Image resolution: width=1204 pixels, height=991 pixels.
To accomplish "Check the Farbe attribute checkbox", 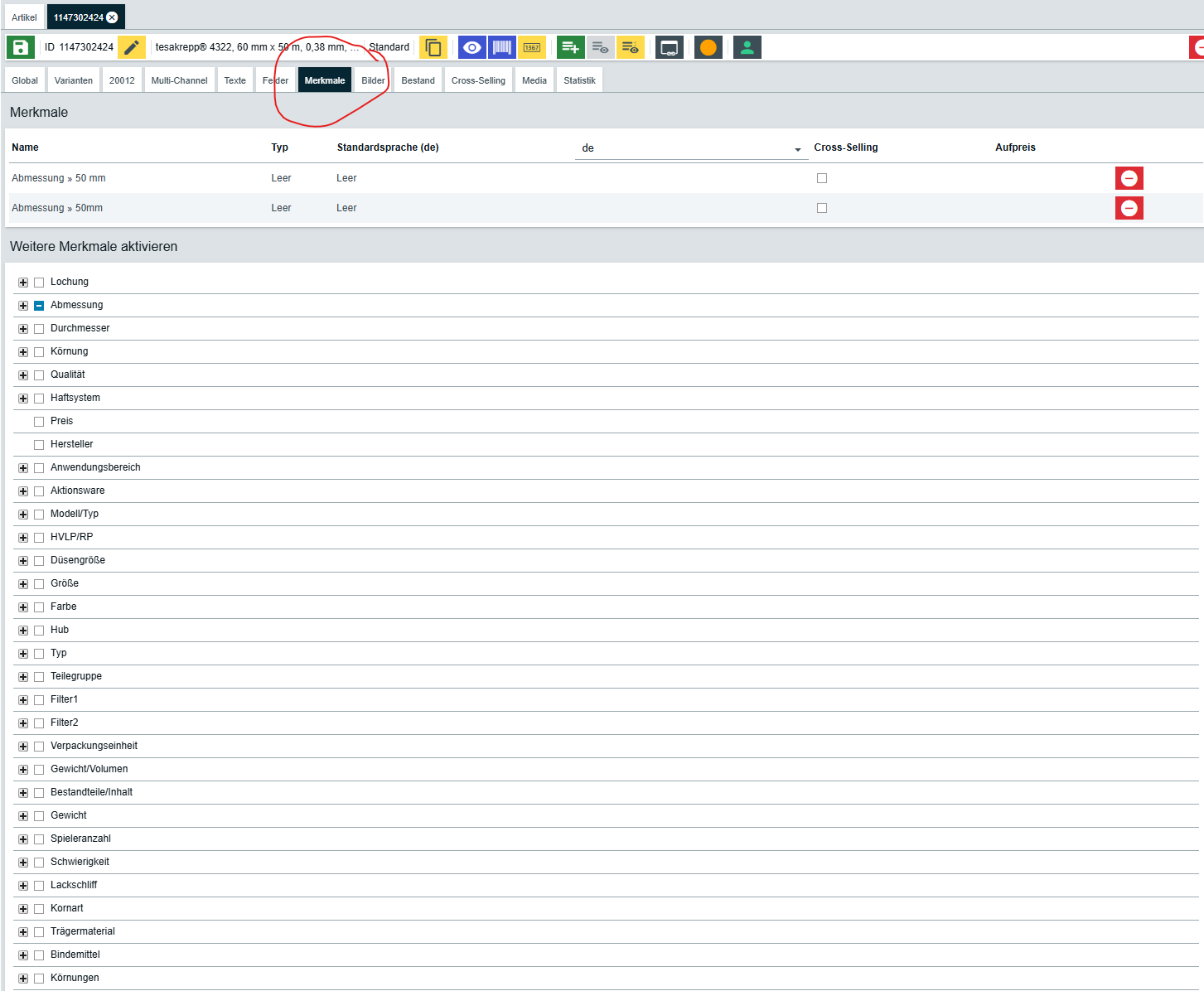I will (x=39, y=607).
